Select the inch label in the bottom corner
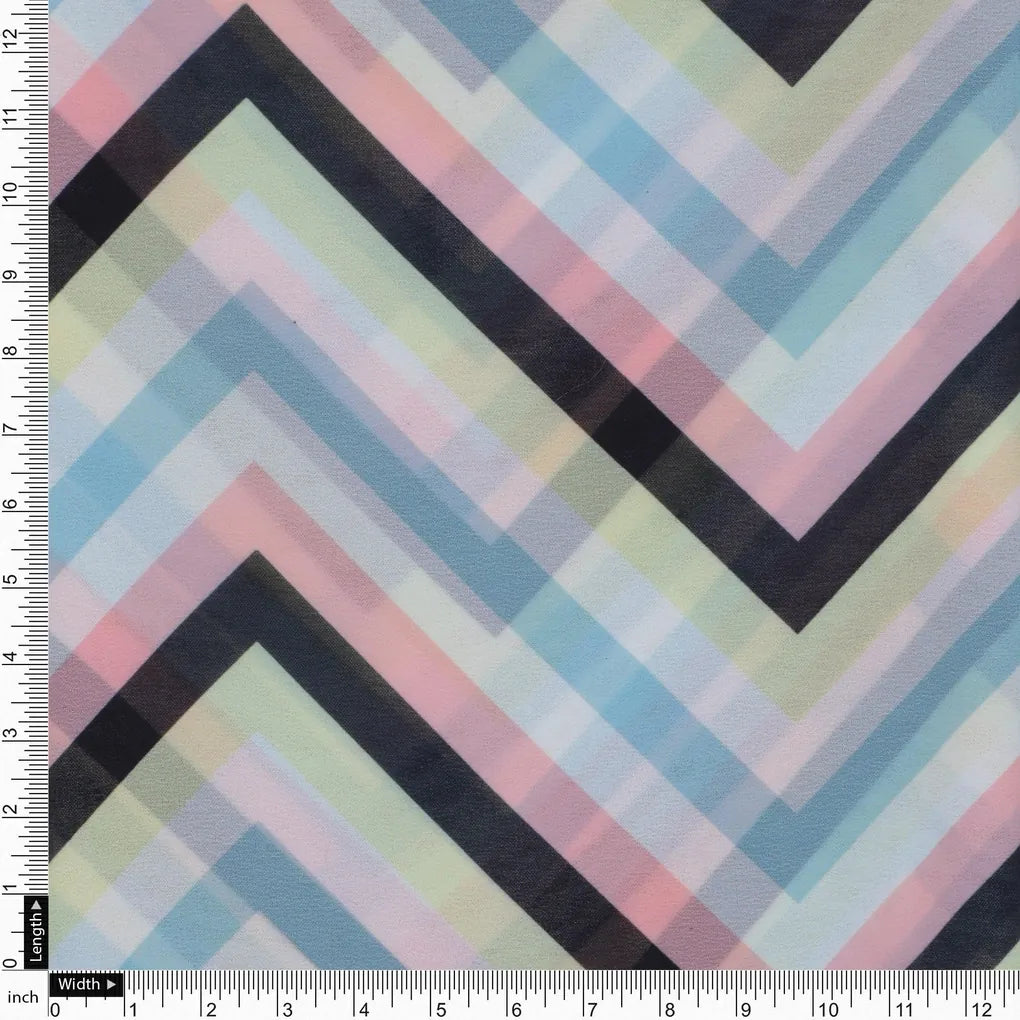Viewport: 1020px width, 1020px height. tap(22, 995)
